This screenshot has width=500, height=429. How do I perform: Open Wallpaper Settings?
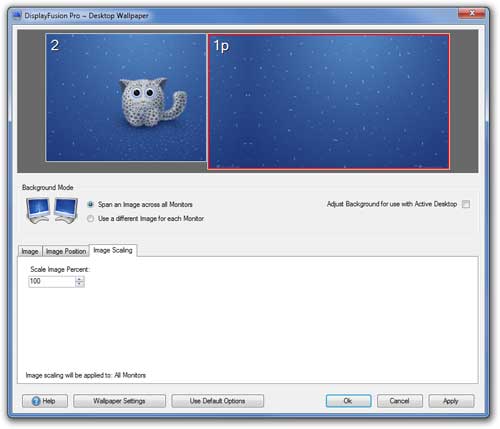pos(119,401)
